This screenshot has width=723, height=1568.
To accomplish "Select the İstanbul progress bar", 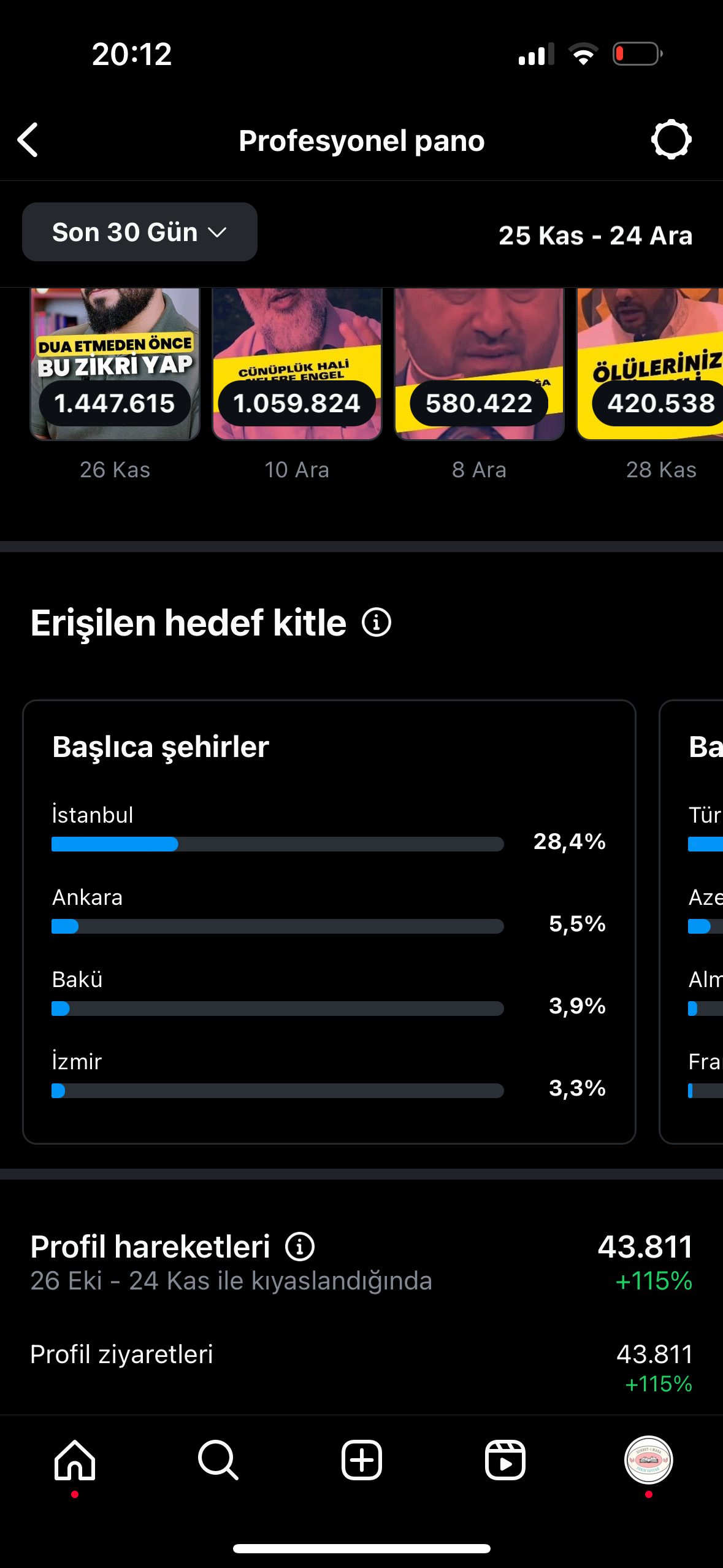I will [278, 844].
